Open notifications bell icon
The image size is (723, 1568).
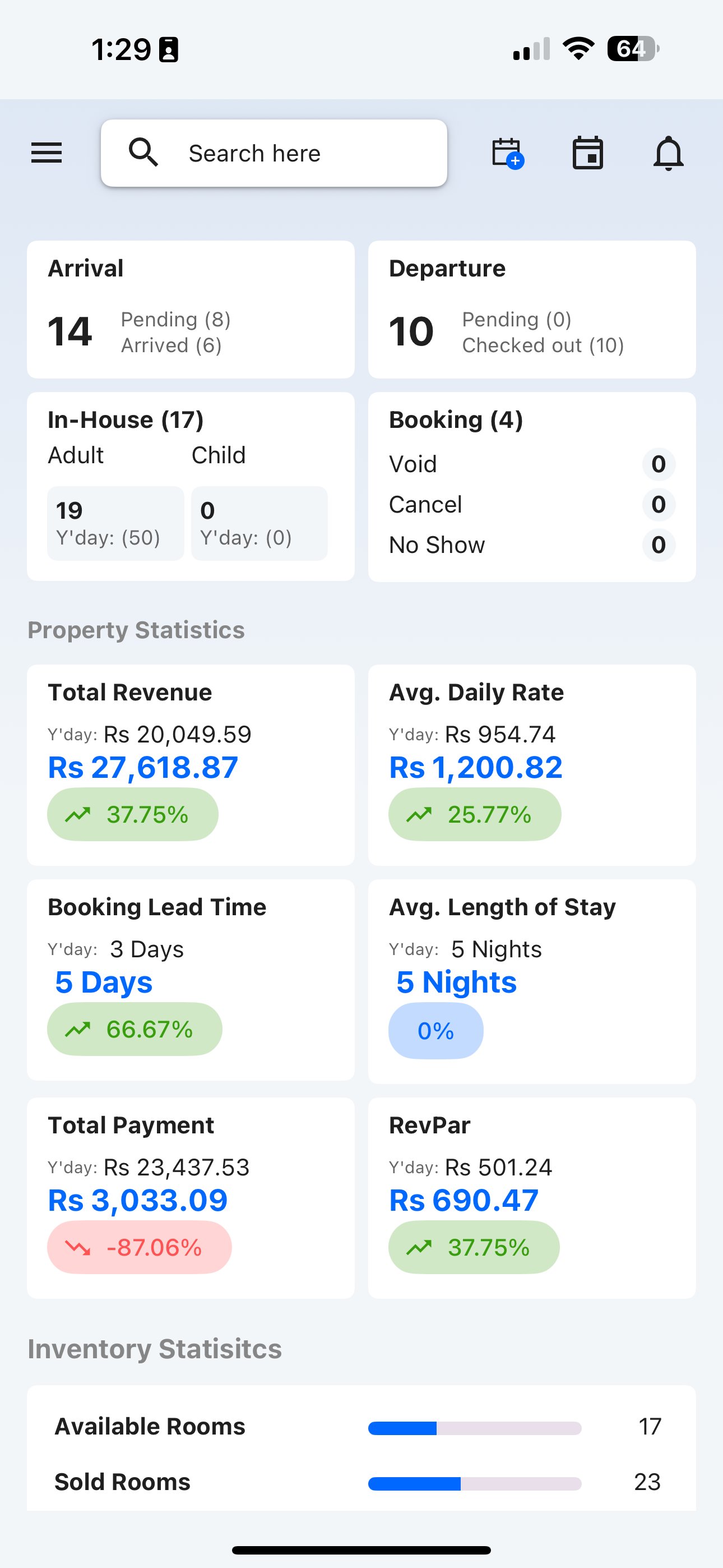pos(668,153)
